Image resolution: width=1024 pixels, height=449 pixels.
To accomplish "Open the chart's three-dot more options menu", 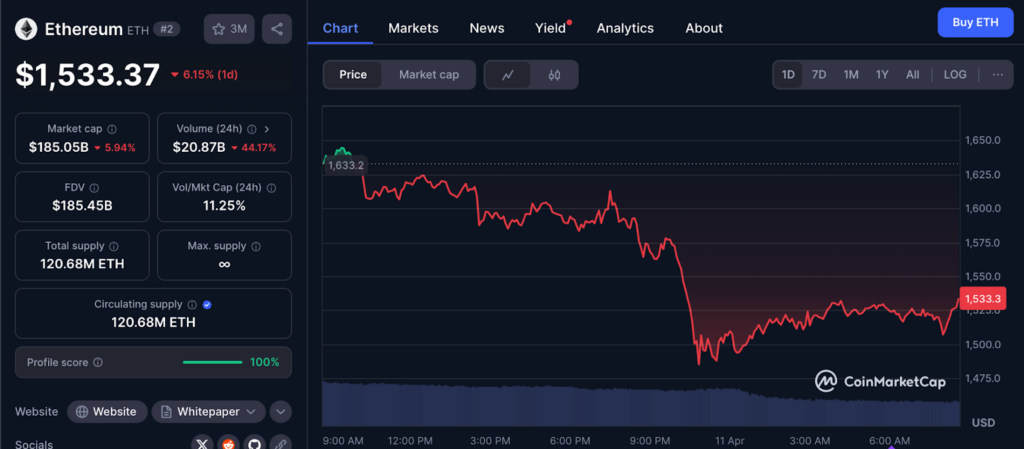I will pos(997,75).
